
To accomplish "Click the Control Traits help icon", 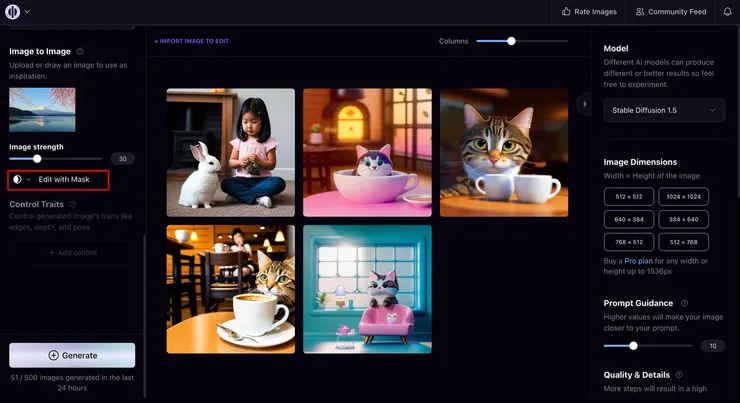I will [x=73, y=204].
